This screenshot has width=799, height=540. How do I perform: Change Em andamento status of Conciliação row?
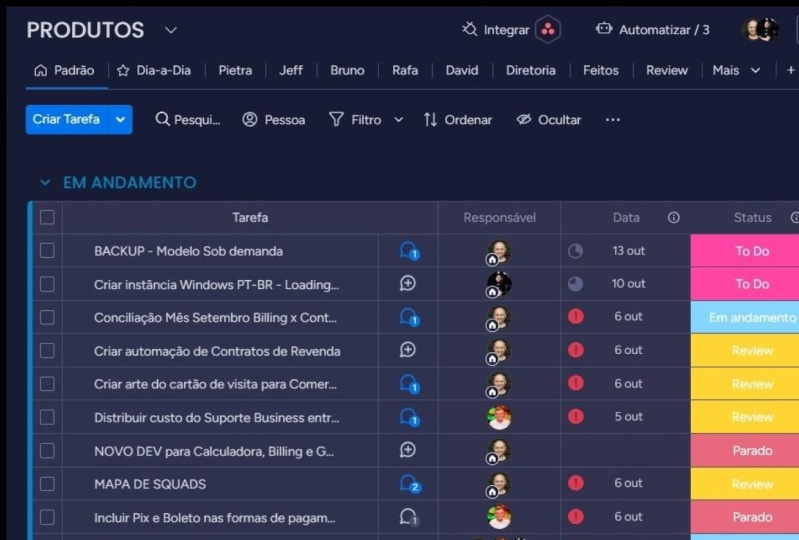[x=744, y=317]
